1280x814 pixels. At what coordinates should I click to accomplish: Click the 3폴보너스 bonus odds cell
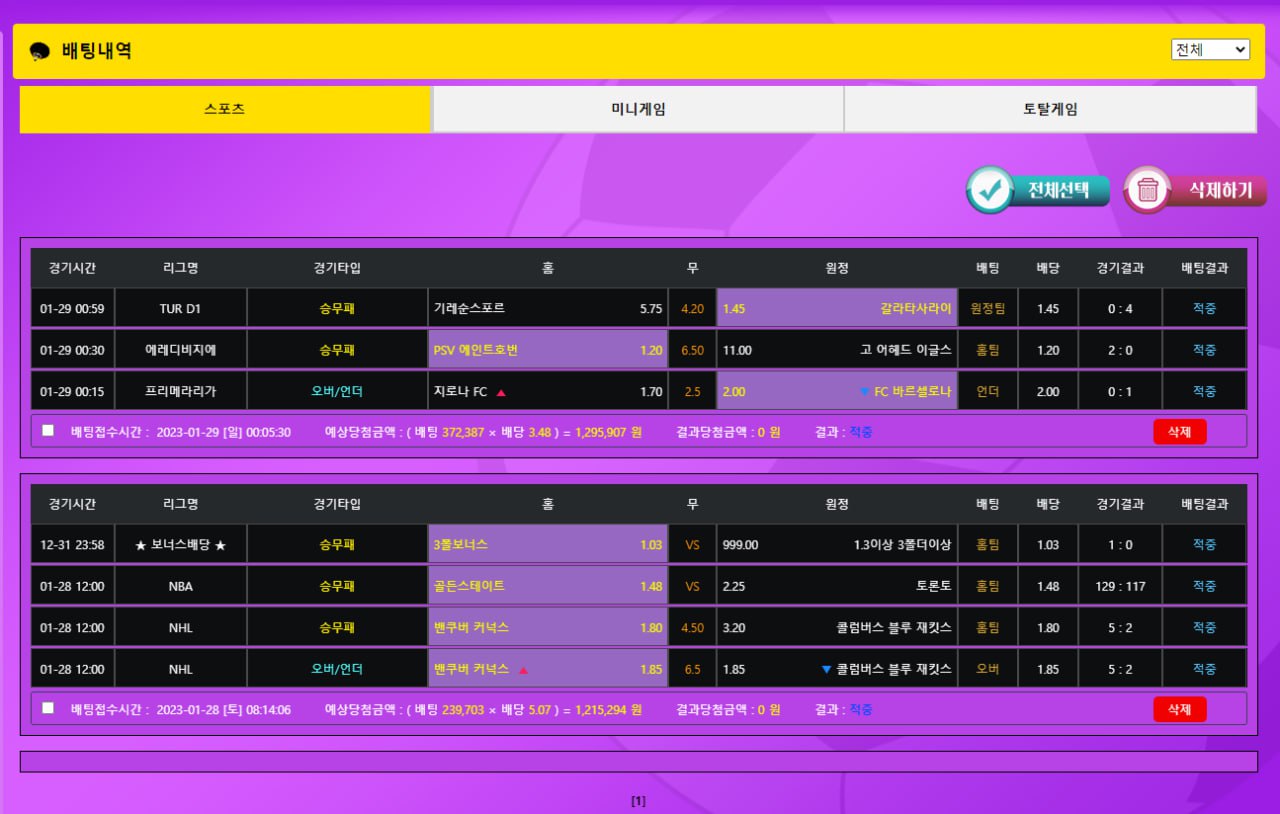click(547, 545)
